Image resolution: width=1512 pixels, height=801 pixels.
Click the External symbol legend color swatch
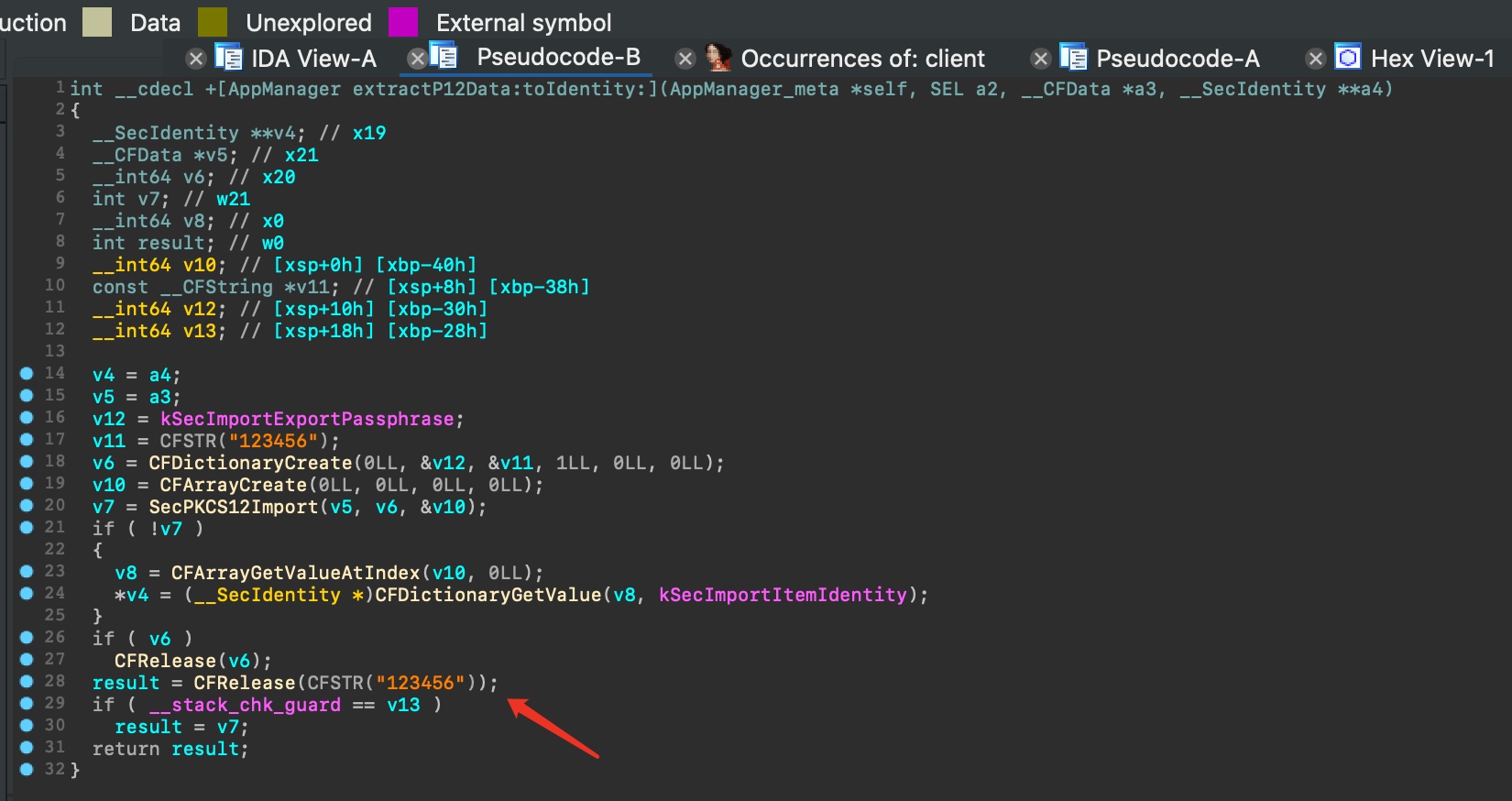(403, 22)
